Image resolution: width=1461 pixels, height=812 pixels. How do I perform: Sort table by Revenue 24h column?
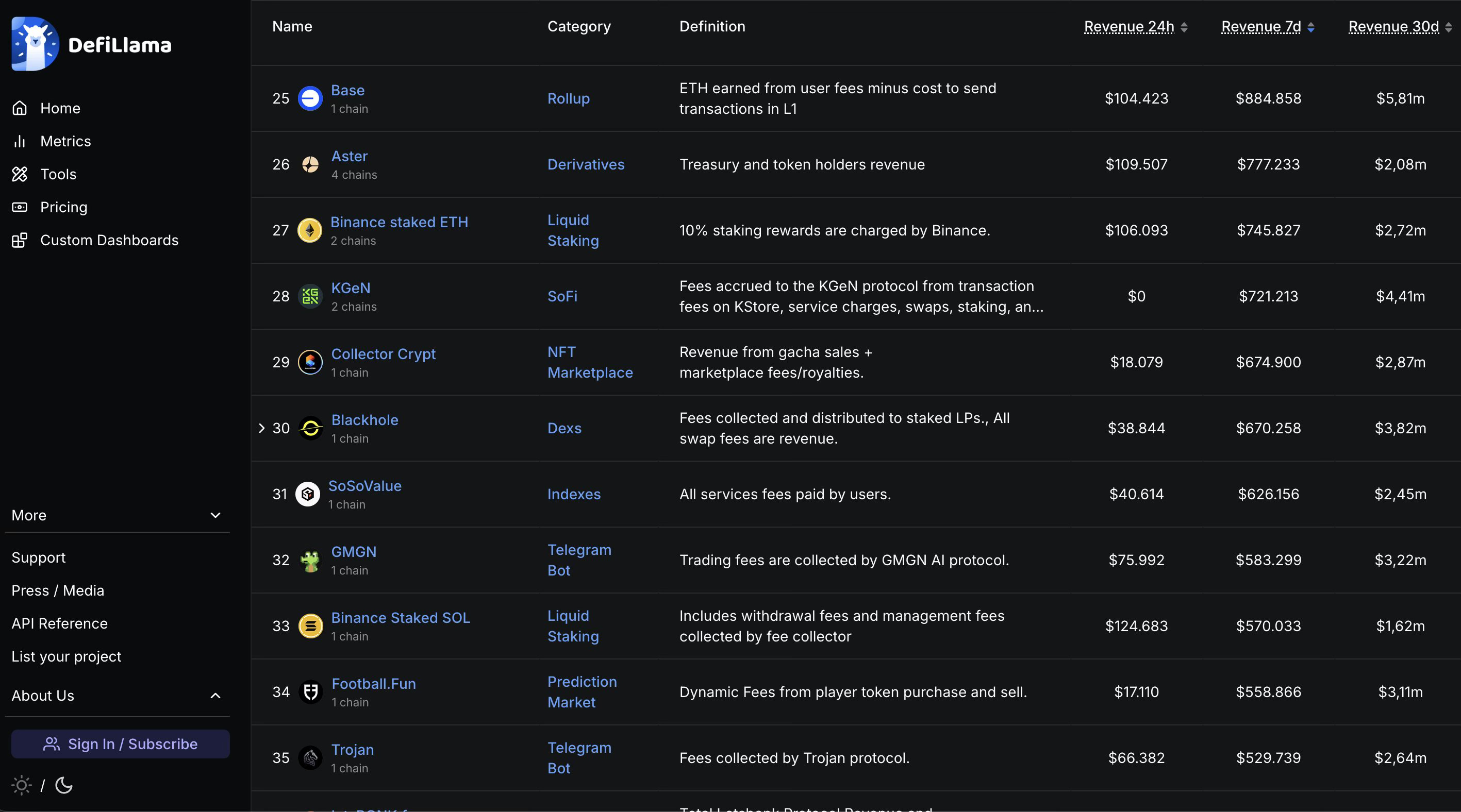pyautogui.click(x=1128, y=27)
